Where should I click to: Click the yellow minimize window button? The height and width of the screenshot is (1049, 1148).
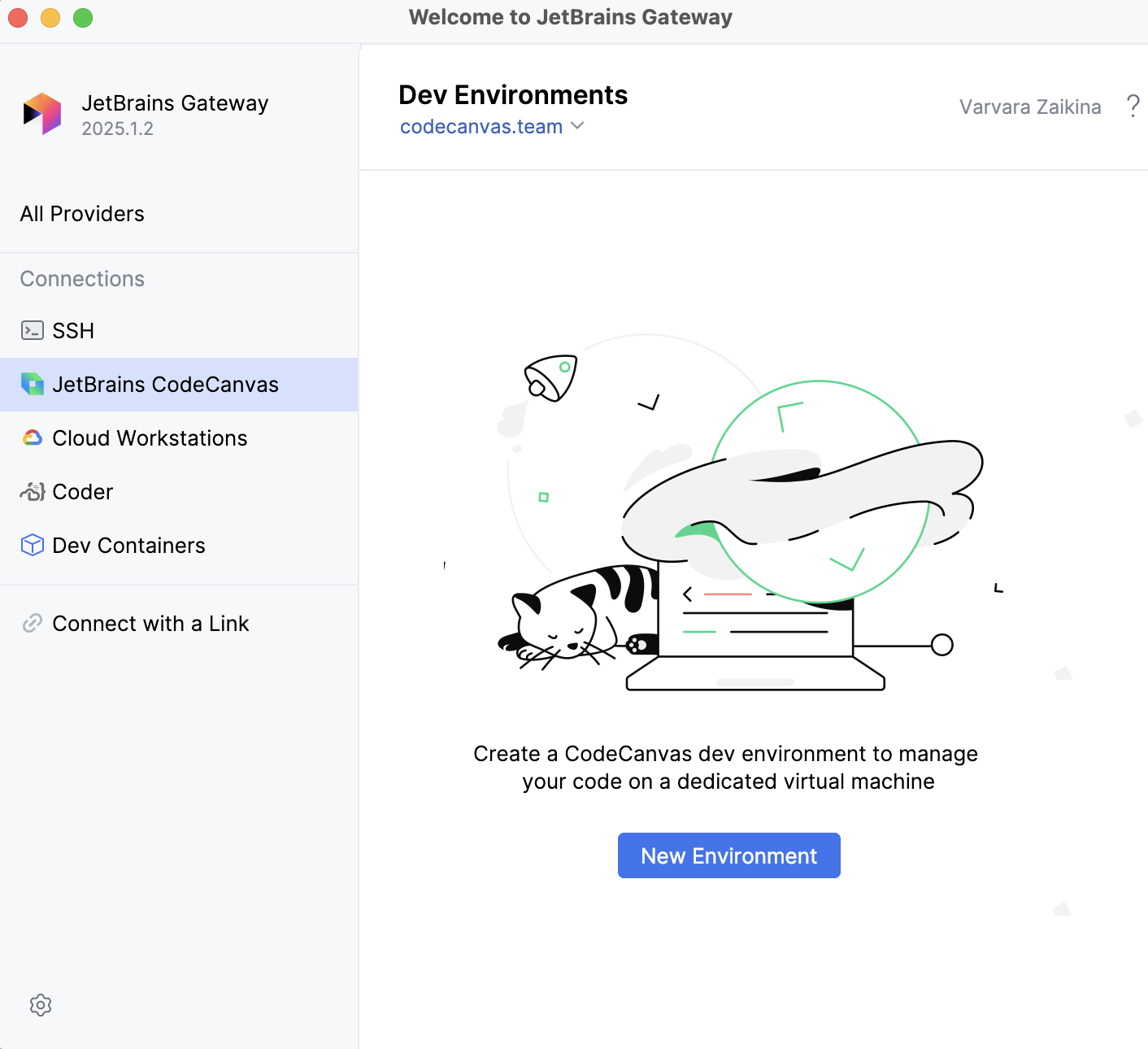coord(50,18)
